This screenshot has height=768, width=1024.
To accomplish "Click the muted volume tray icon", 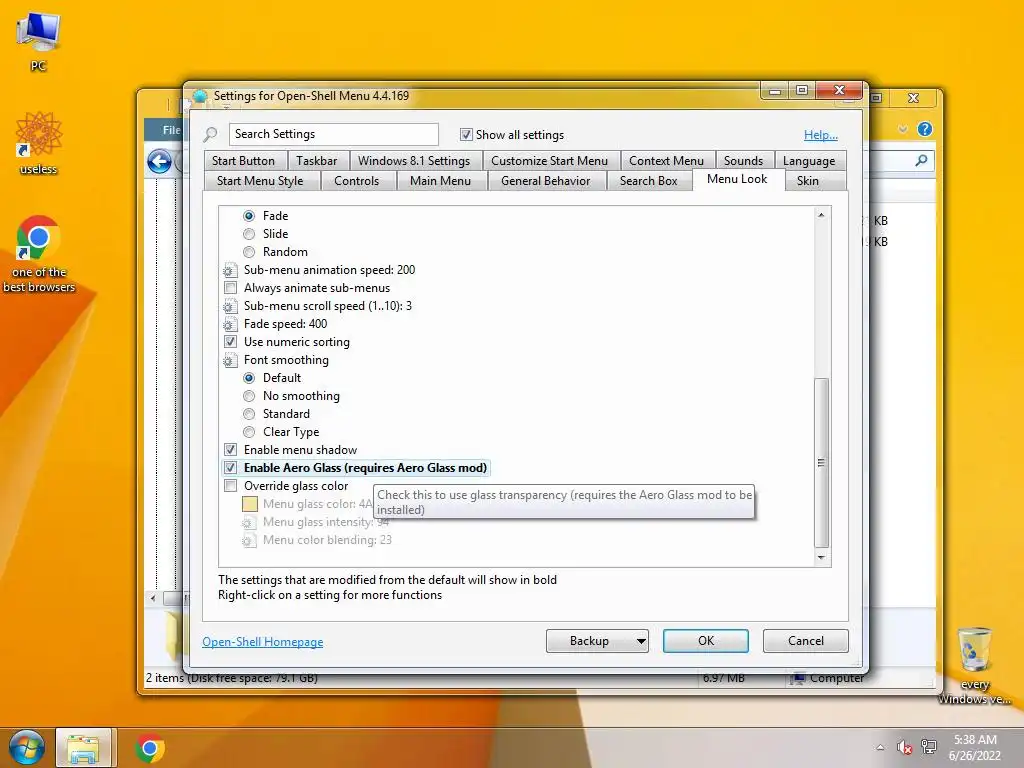I will point(904,747).
